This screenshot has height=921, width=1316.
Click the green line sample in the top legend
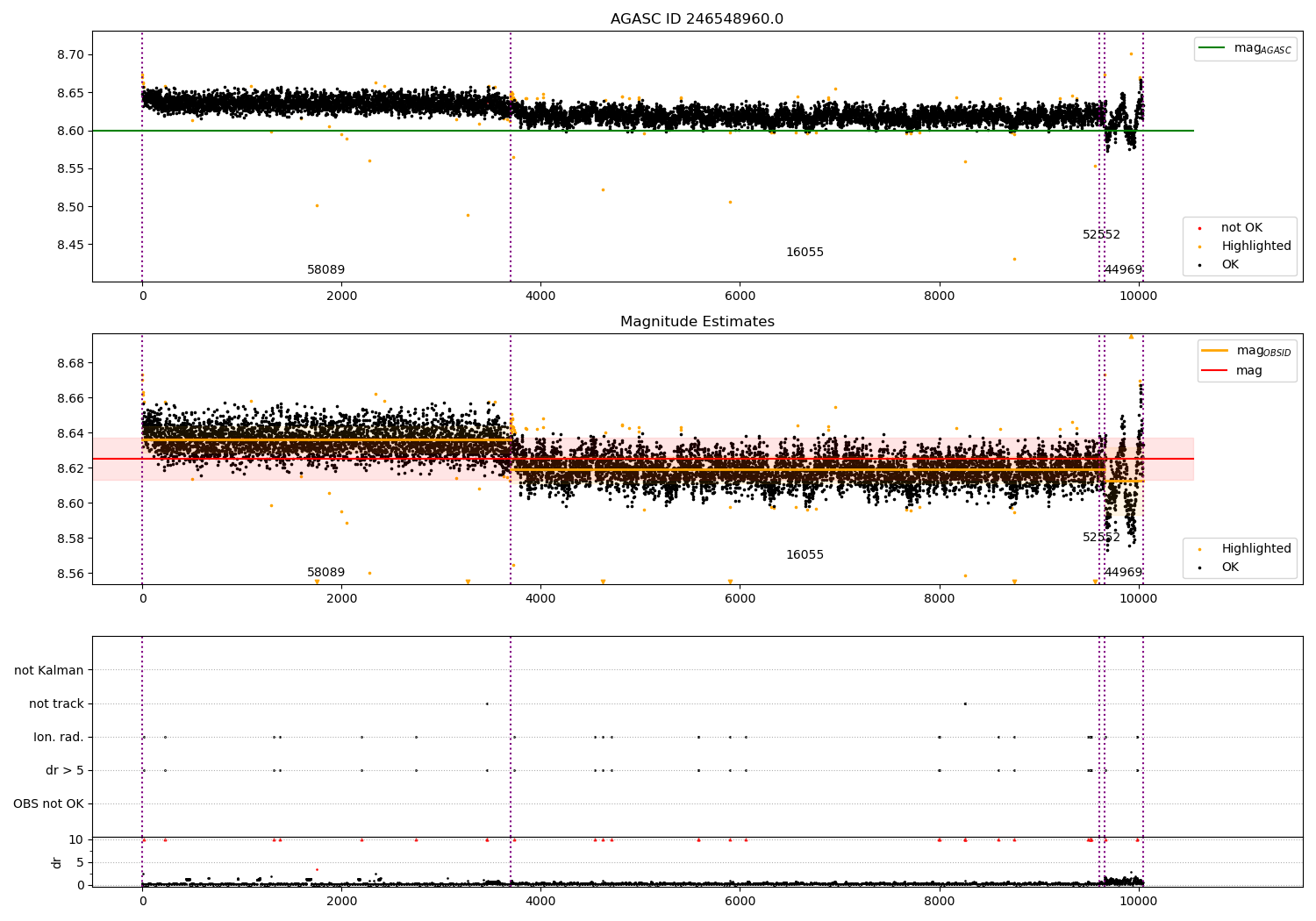coord(1212,48)
